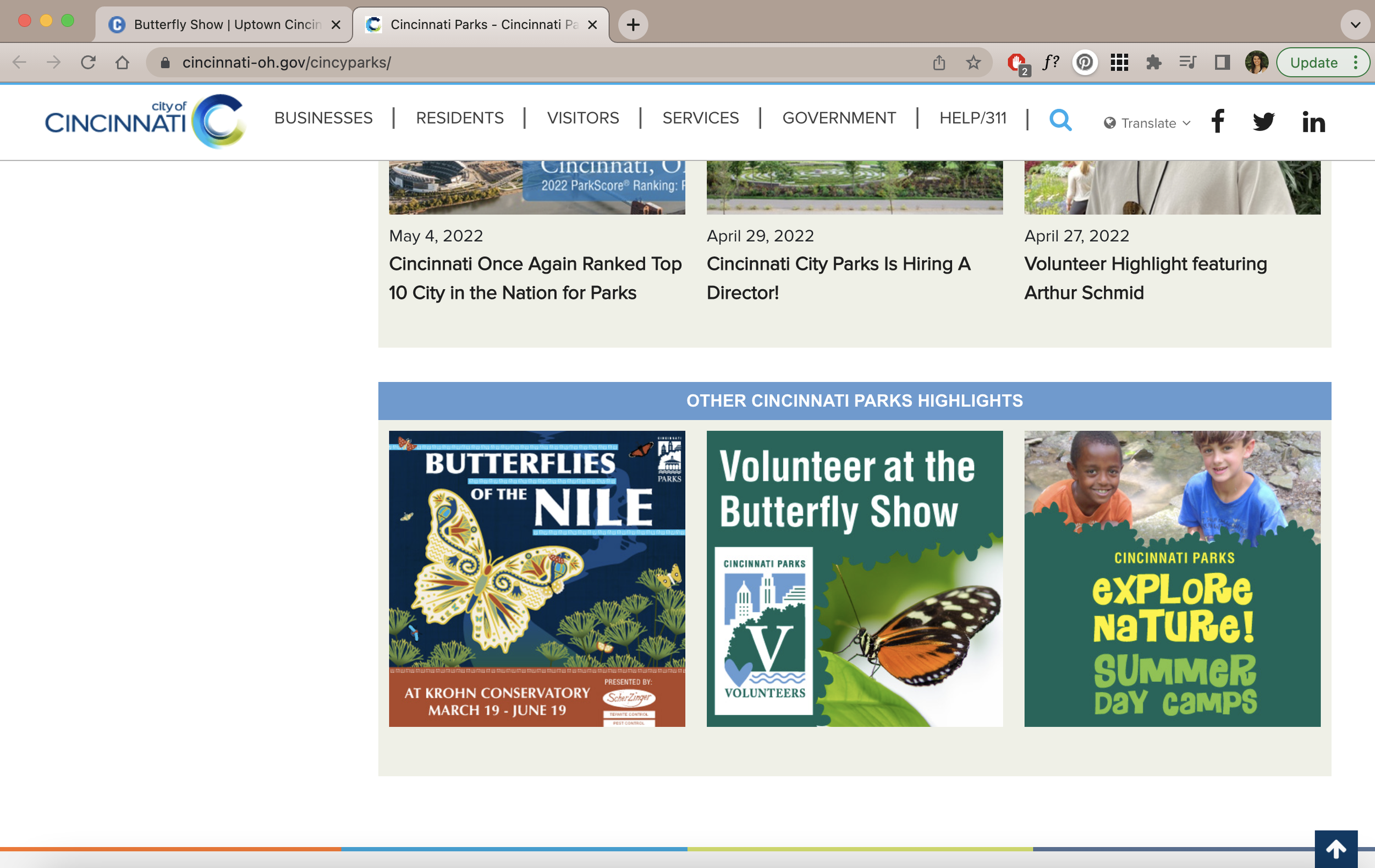Reload the current page
This screenshot has height=868, width=1375.
point(88,62)
